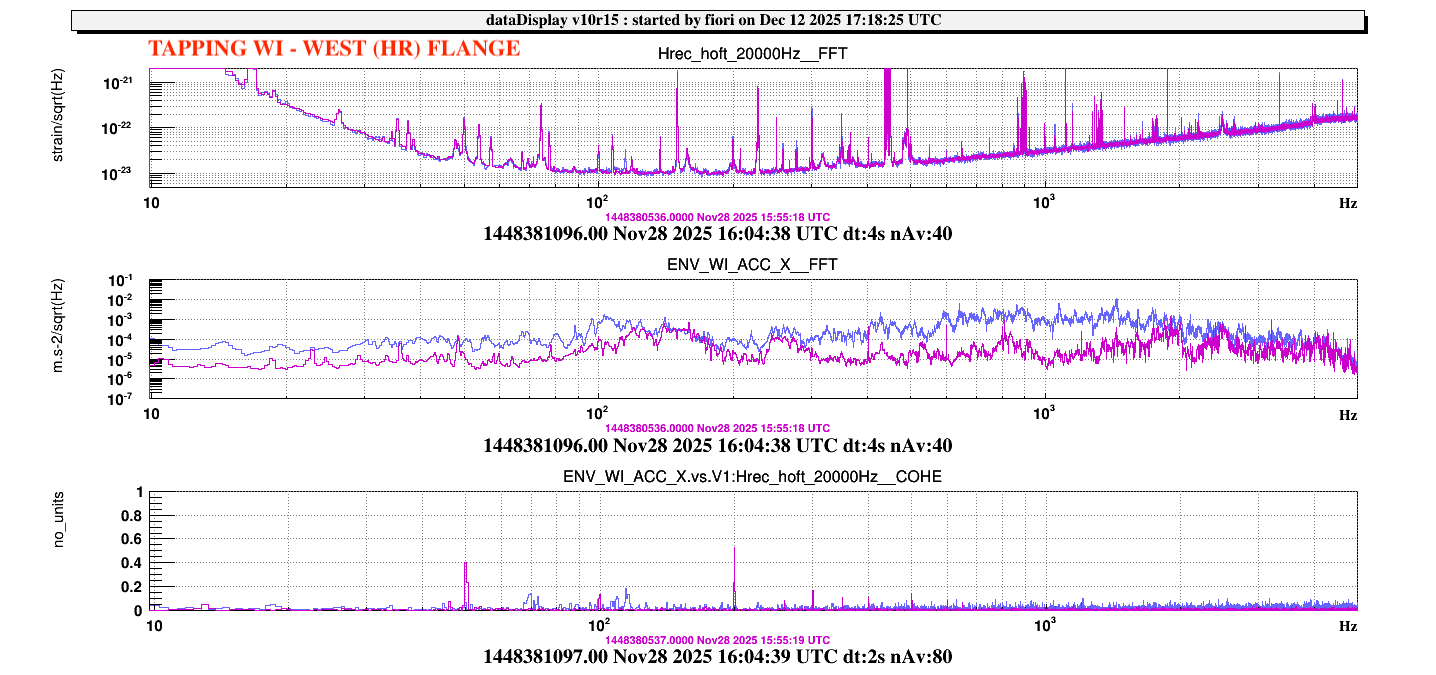Click the tallest coherence peak near 200 Hz
Screen dimensions: 1436x675
(x=735, y=549)
